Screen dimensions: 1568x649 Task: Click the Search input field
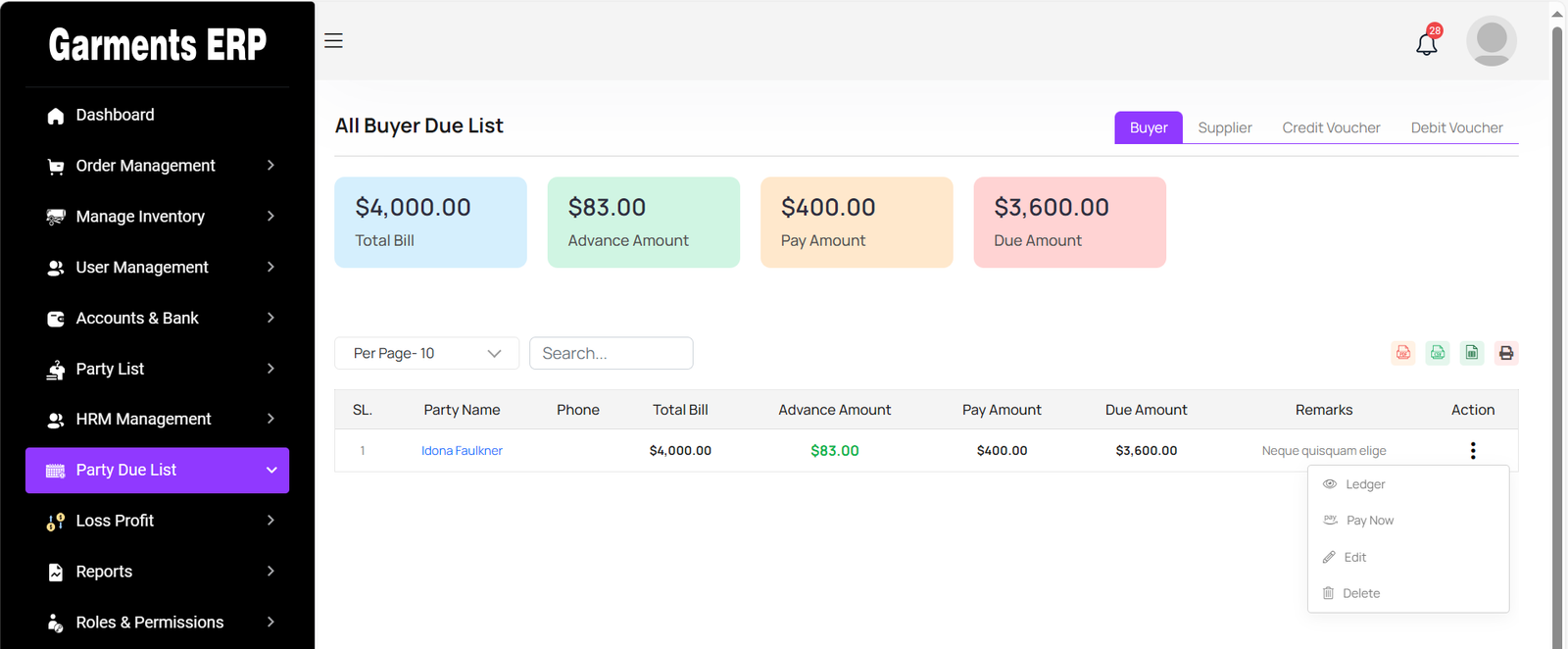click(611, 354)
